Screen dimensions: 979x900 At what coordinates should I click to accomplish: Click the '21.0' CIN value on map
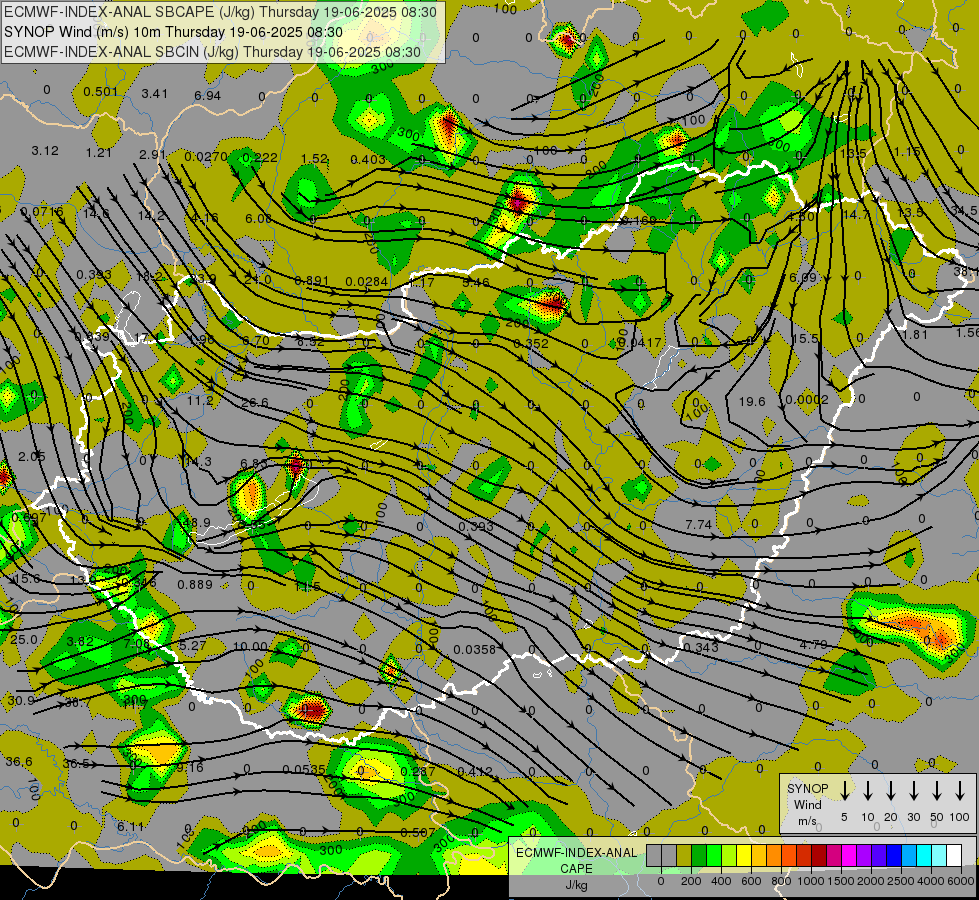pos(258,279)
